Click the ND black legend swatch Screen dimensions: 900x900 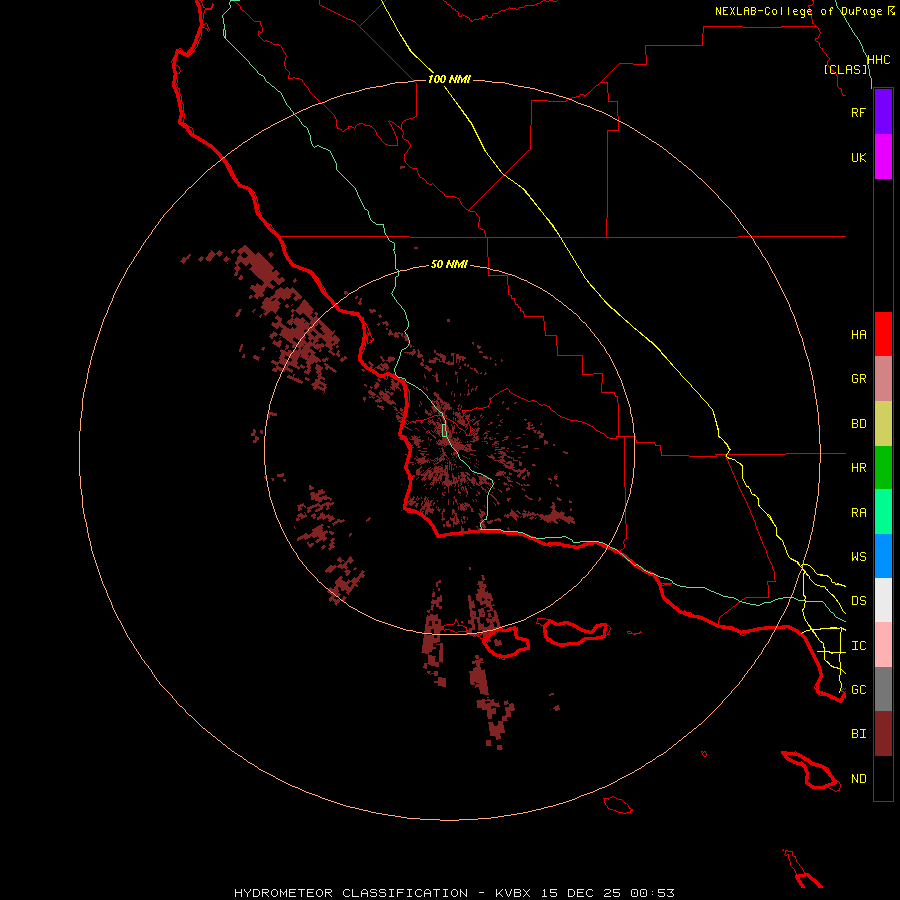883,778
